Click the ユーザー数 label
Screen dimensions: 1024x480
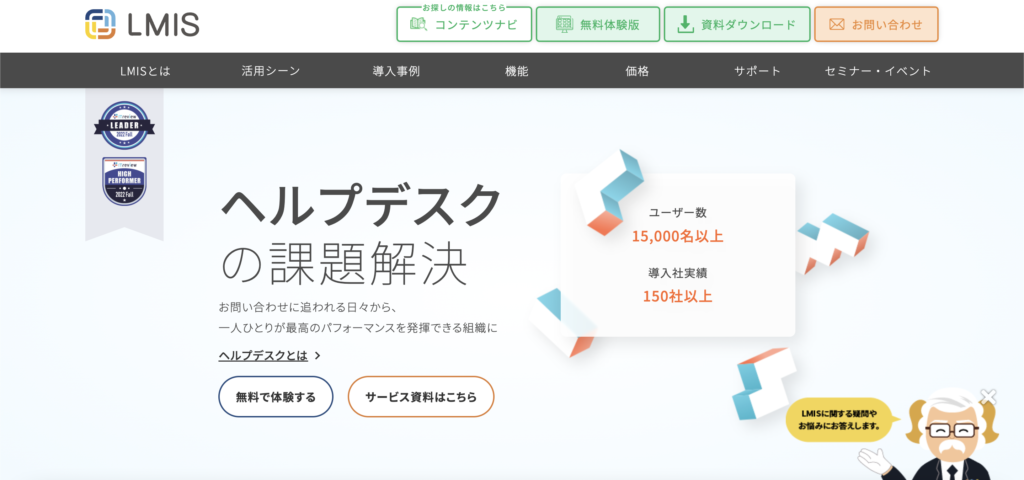[677, 212]
